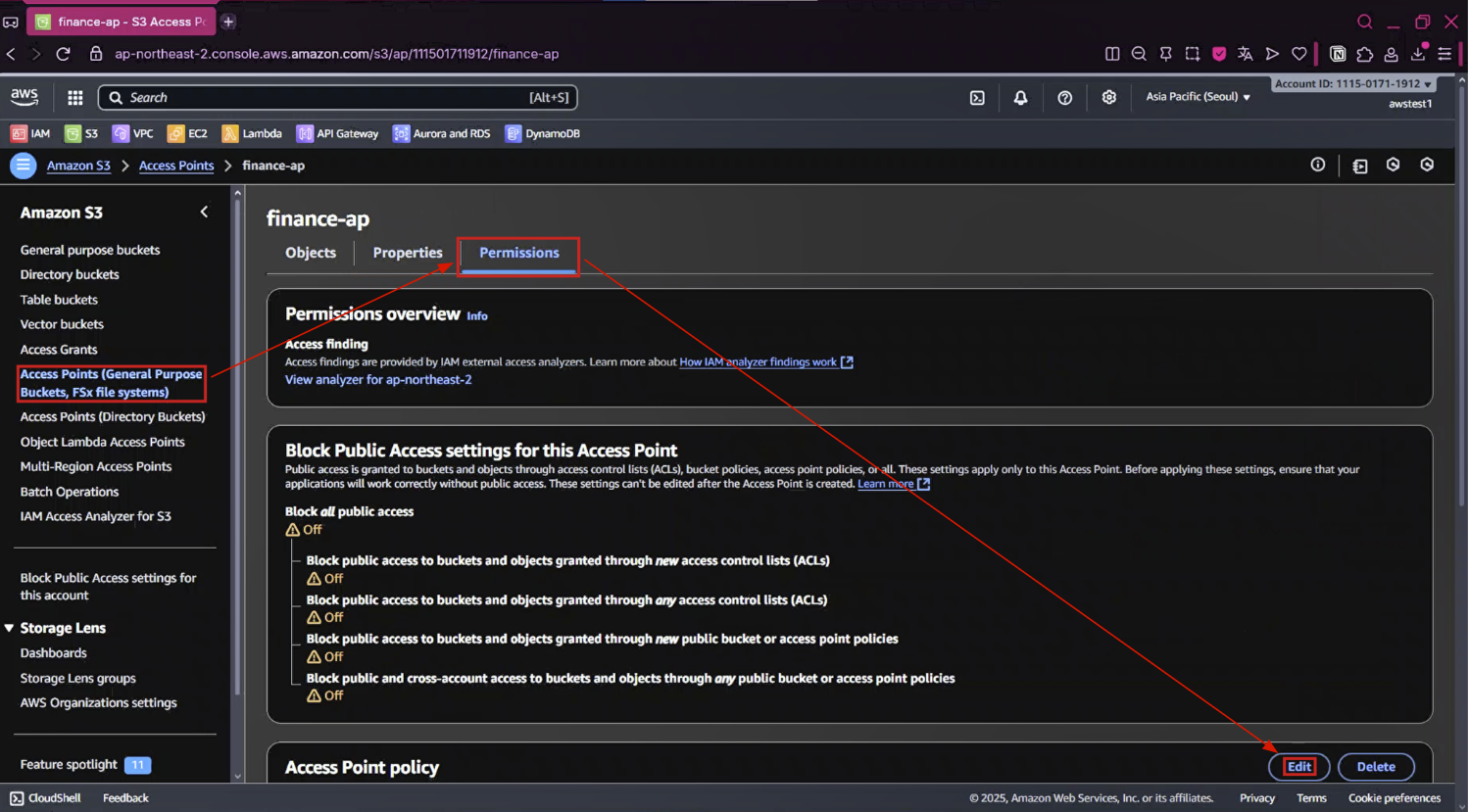Viewport: 1469px width, 812px height.
Task: Focus the AWS console Search field
Action: click(338, 97)
